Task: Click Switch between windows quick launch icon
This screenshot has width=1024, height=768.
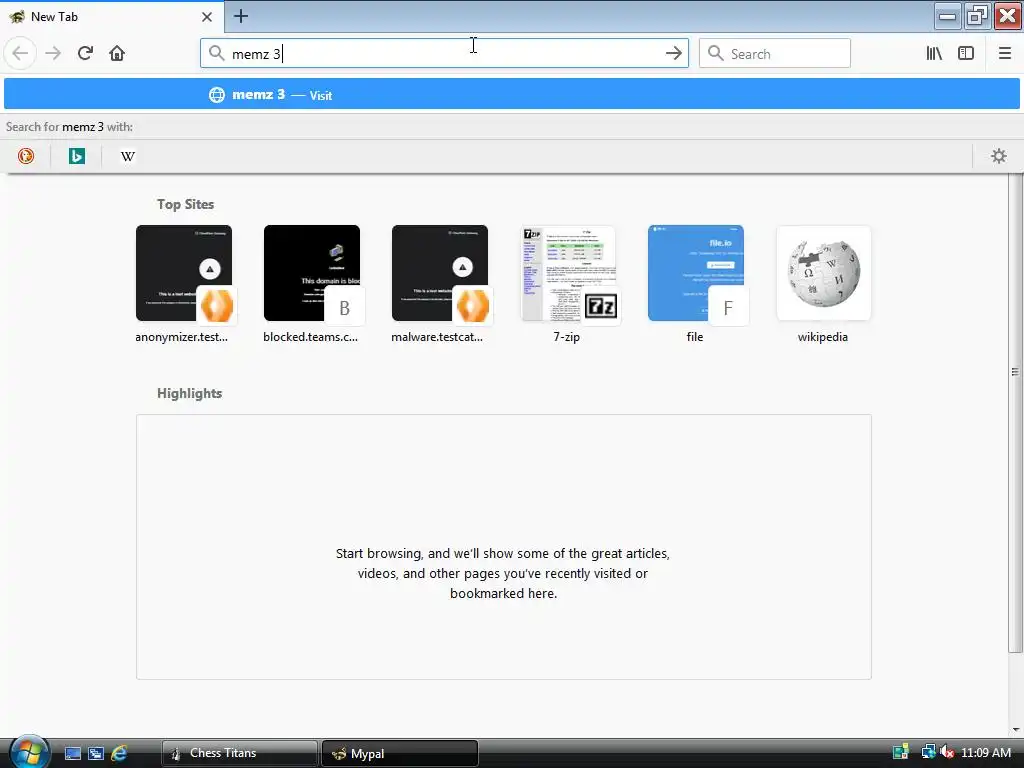Action: (x=96, y=754)
